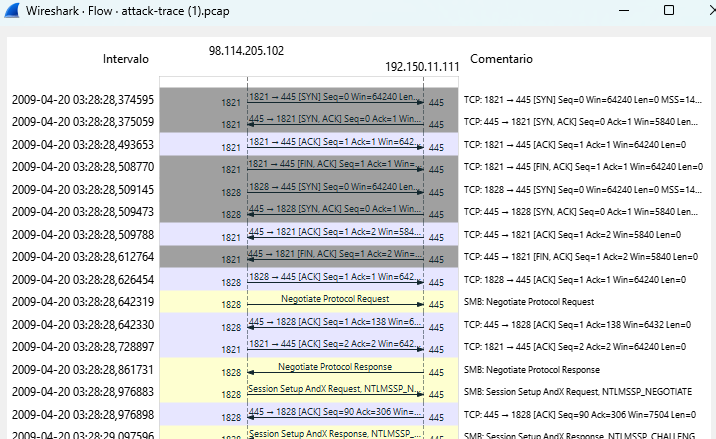This screenshot has width=716, height=439.
Task: Click timestamp 03:28:28,374595
Action: click(x=83, y=100)
